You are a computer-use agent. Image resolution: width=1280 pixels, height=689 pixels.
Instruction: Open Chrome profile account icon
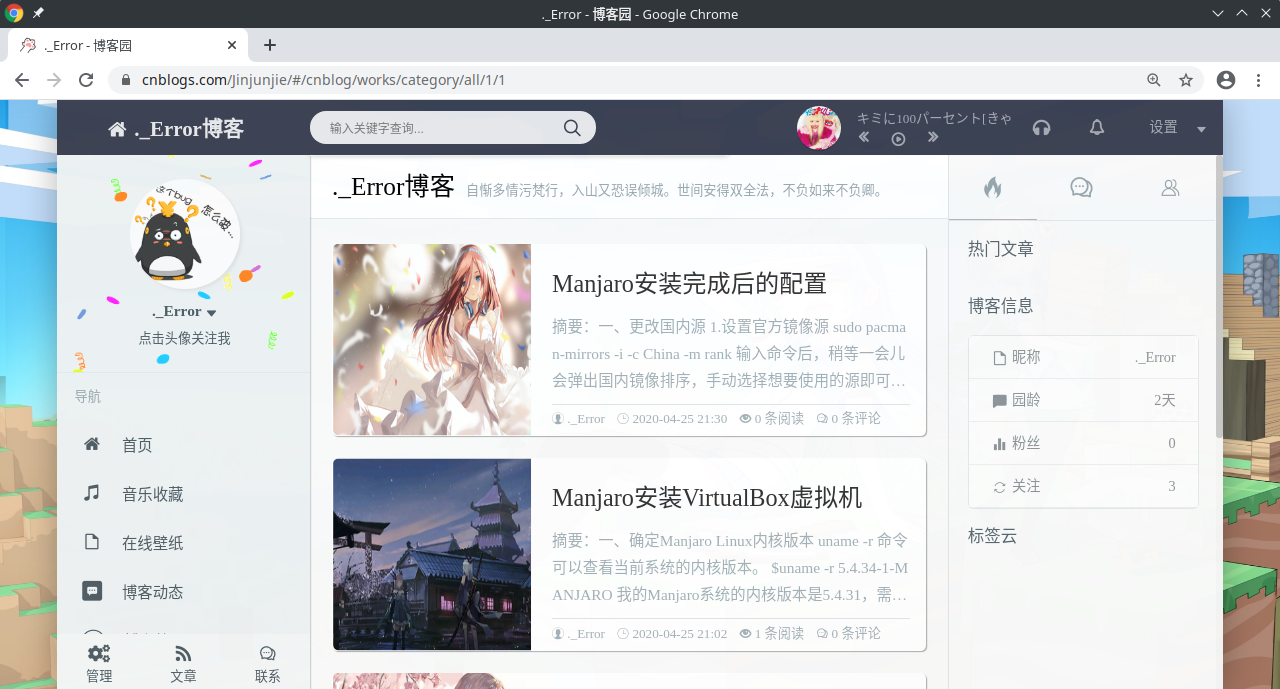click(1226, 80)
